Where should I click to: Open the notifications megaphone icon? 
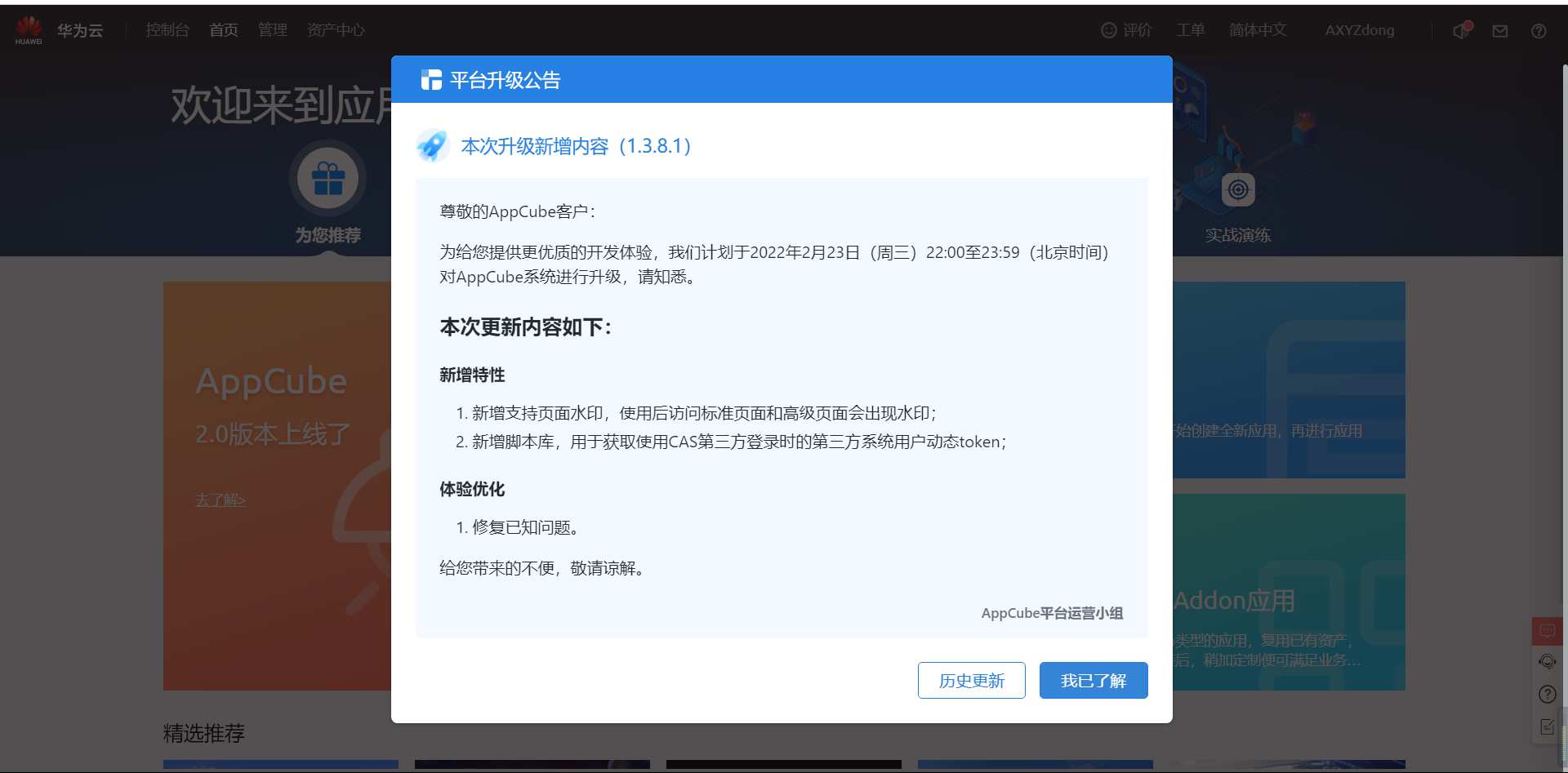pos(1462,30)
